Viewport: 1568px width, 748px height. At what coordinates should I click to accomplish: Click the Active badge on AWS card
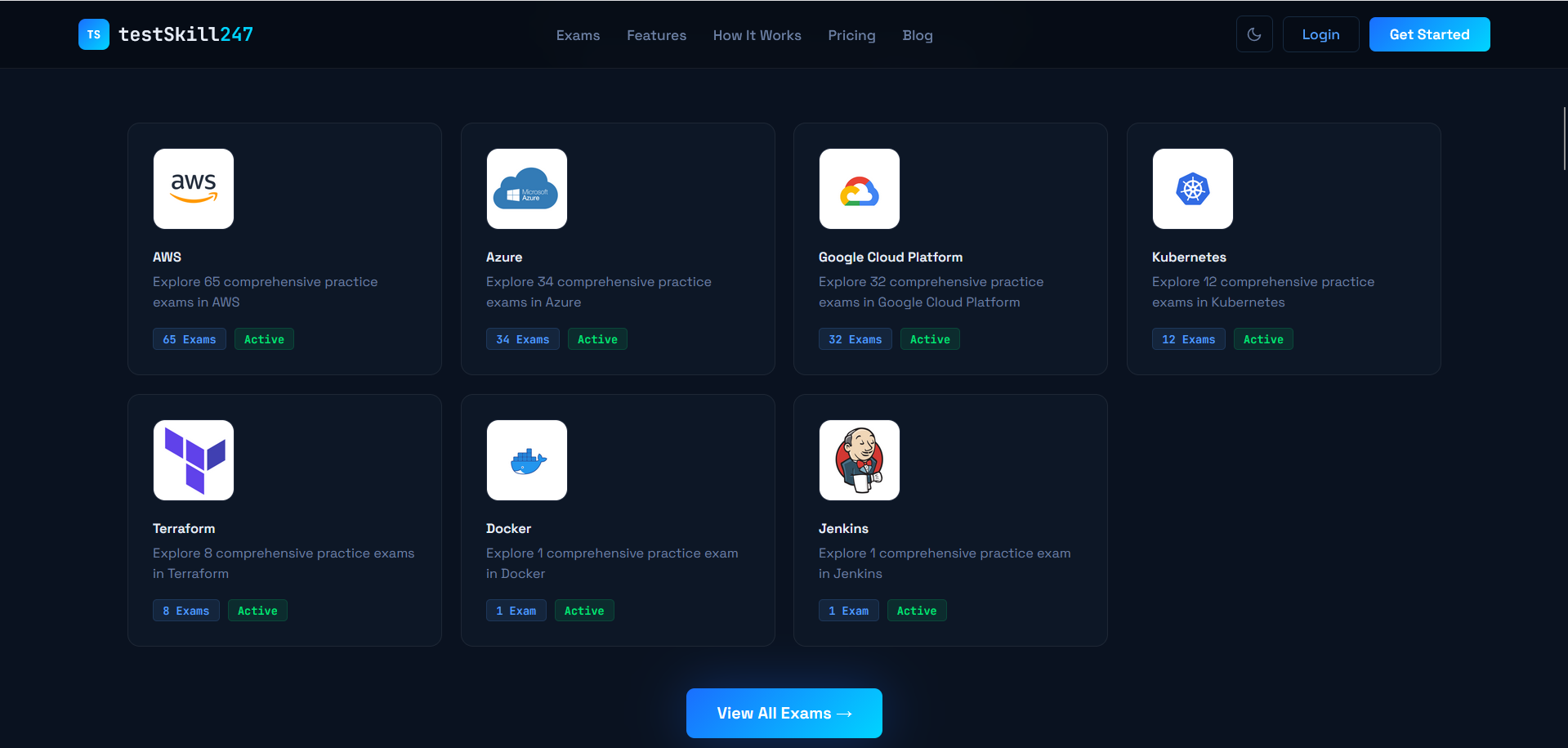[263, 338]
